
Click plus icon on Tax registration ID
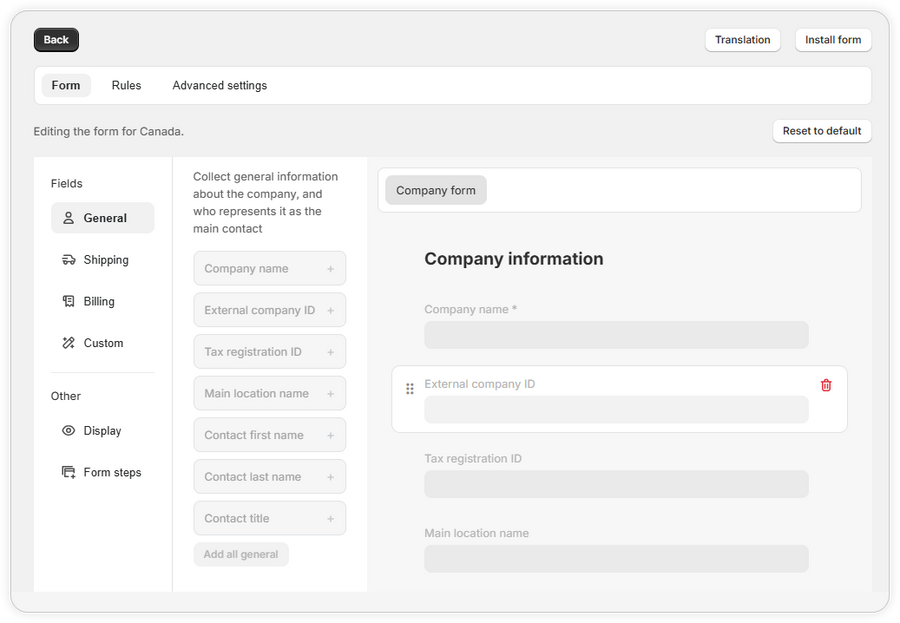click(x=331, y=352)
